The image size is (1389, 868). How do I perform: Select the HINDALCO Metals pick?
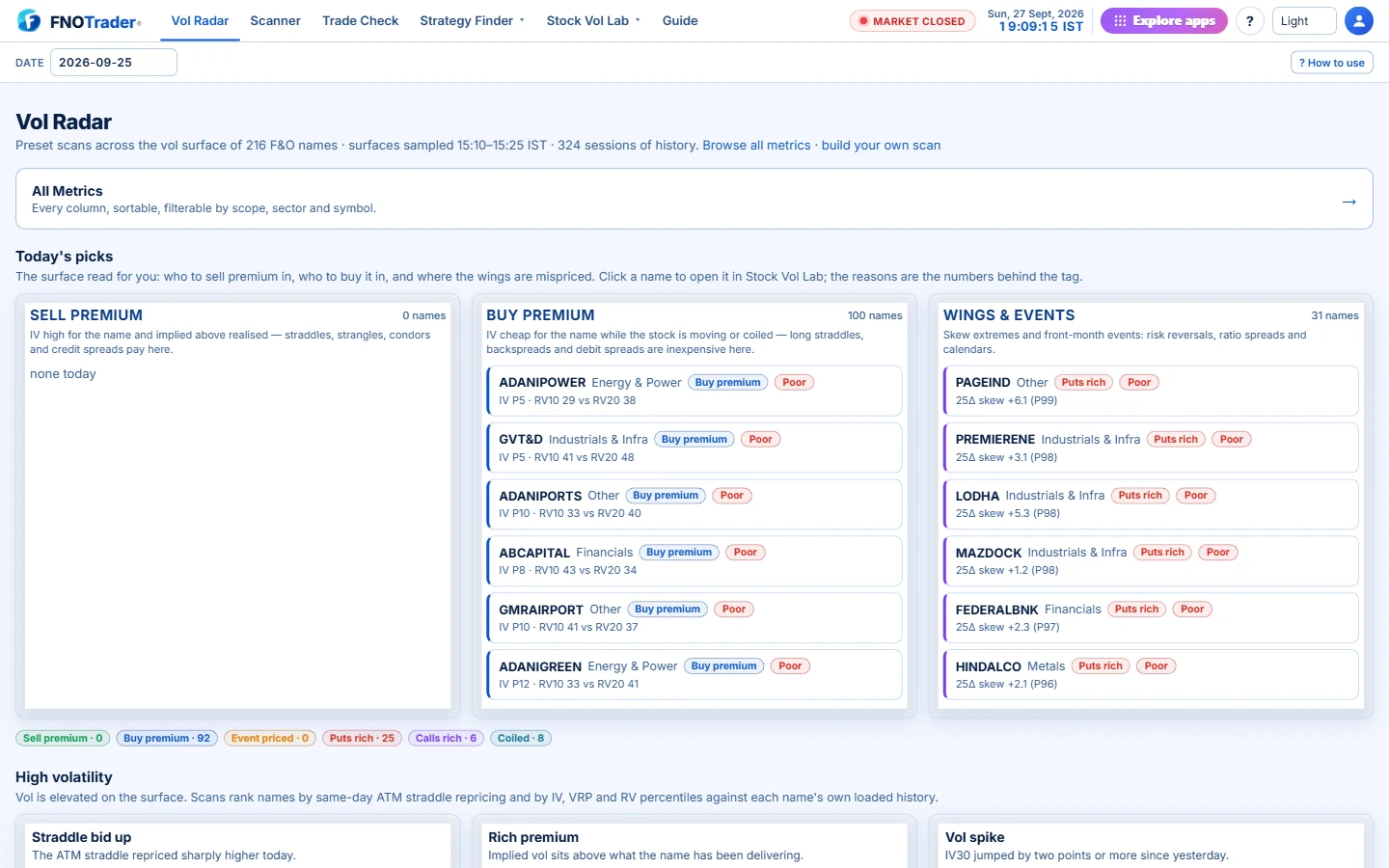[x=1151, y=675]
